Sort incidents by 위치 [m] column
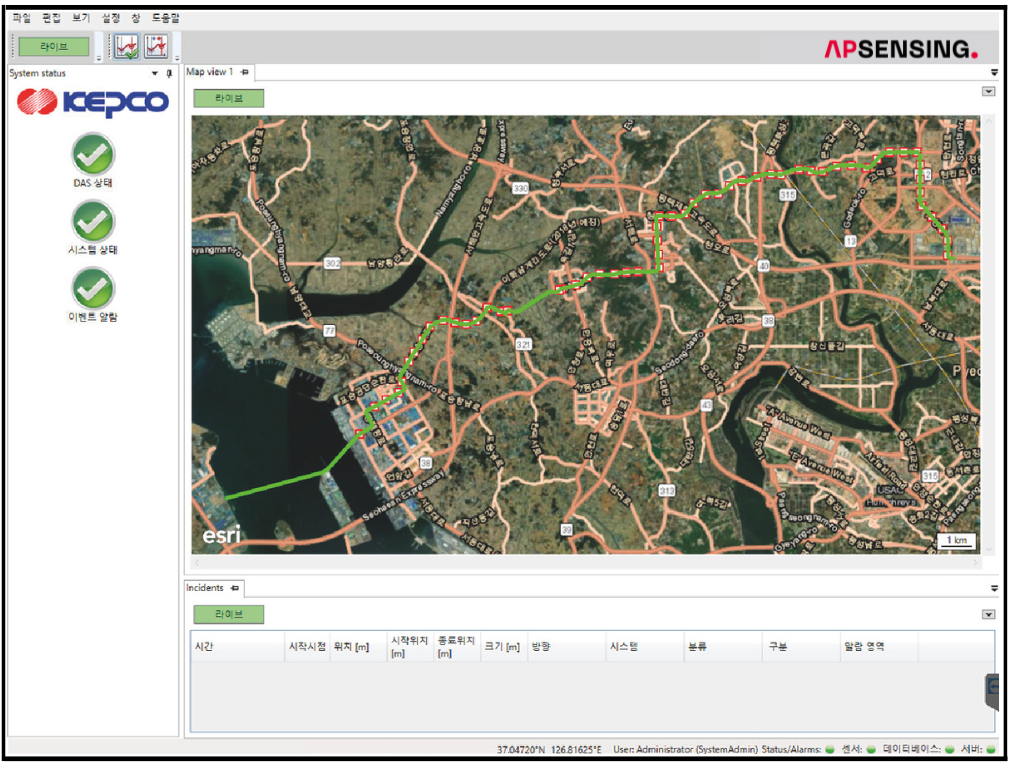This screenshot has height=768, width=1012. coord(358,647)
